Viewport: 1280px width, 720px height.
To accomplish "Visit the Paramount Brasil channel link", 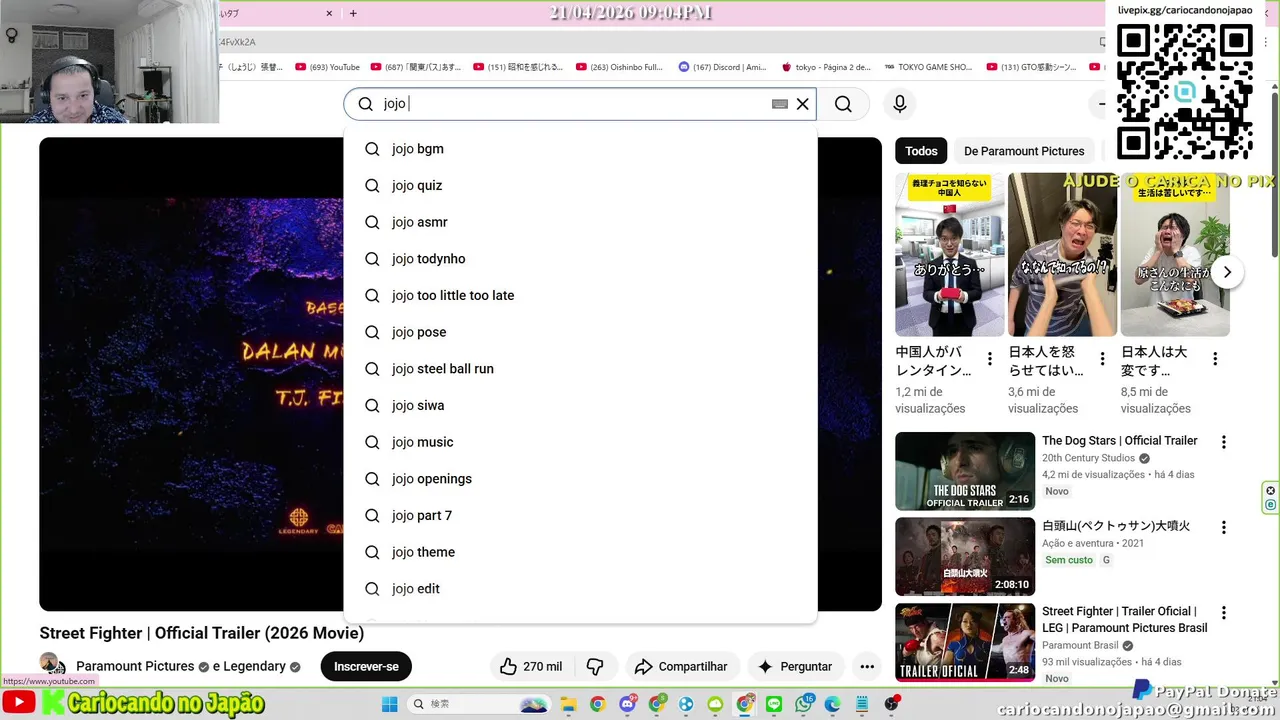I will click(1080, 646).
